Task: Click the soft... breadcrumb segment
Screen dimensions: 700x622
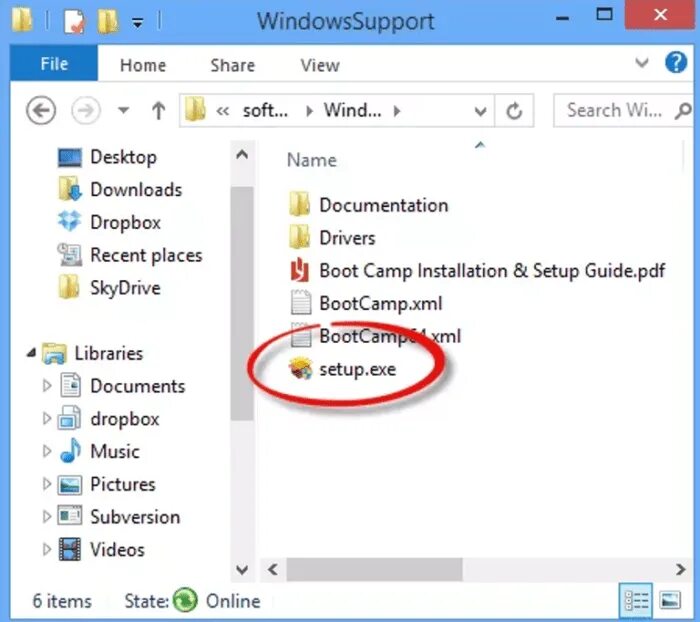Action: tap(265, 110)
